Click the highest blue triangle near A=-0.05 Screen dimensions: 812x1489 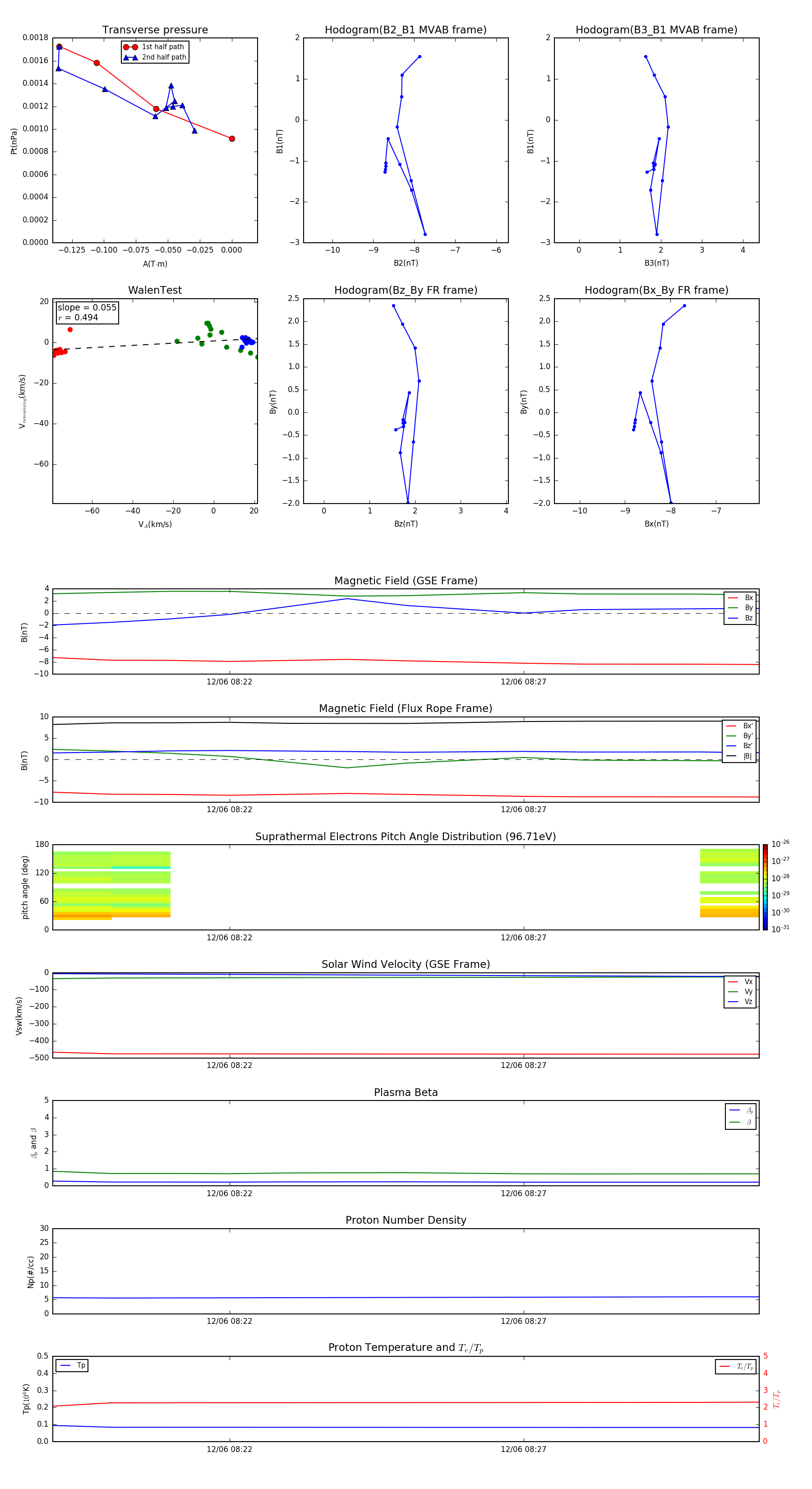tap(171, 86)
